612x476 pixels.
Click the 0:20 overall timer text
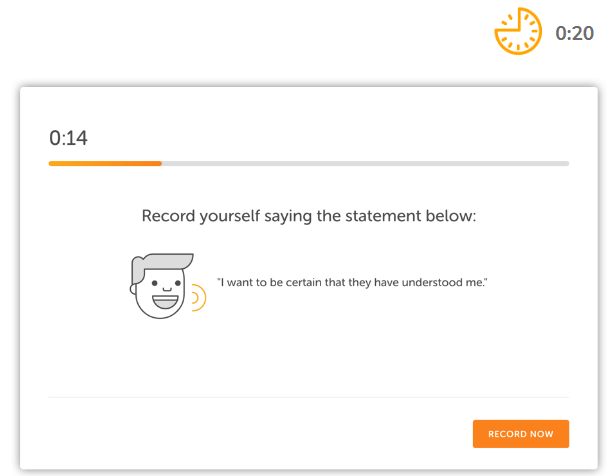pyautogui.click(x=575, y=34)
